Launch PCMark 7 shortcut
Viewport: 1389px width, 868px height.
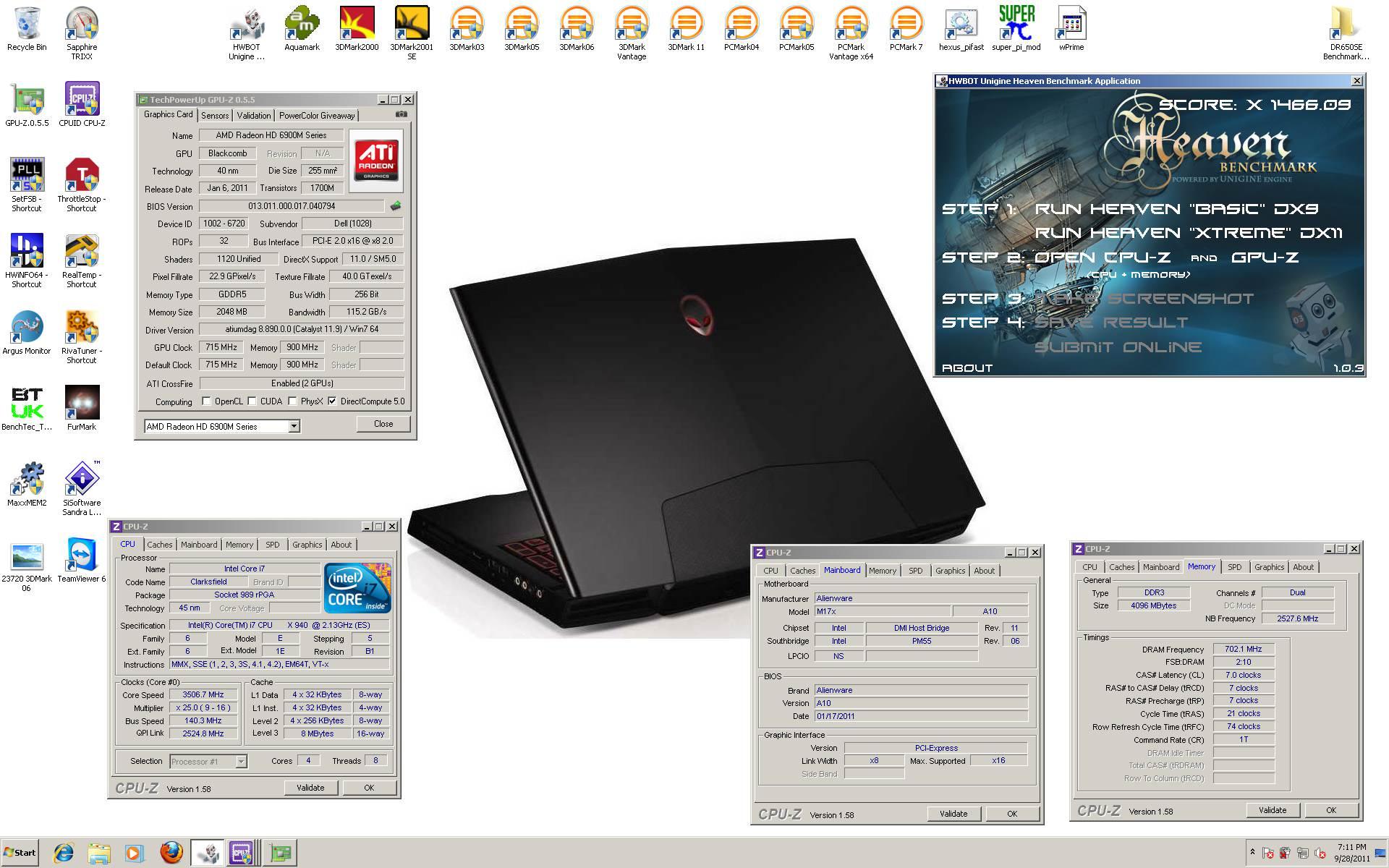906,29
